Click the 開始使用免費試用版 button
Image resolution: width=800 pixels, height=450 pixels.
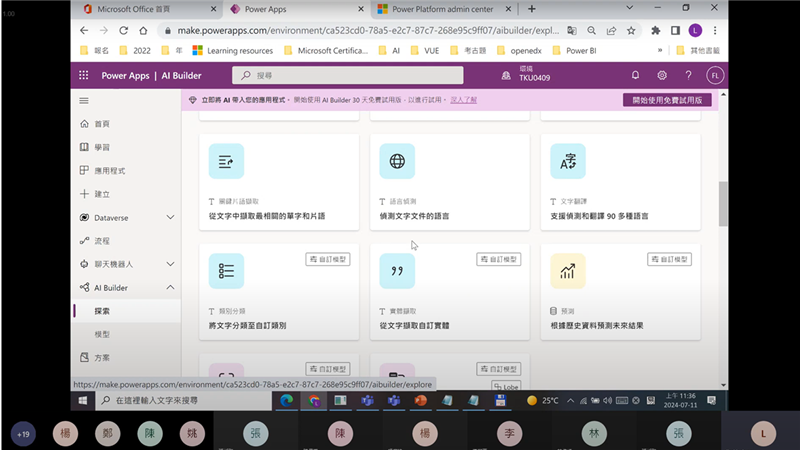667,100
